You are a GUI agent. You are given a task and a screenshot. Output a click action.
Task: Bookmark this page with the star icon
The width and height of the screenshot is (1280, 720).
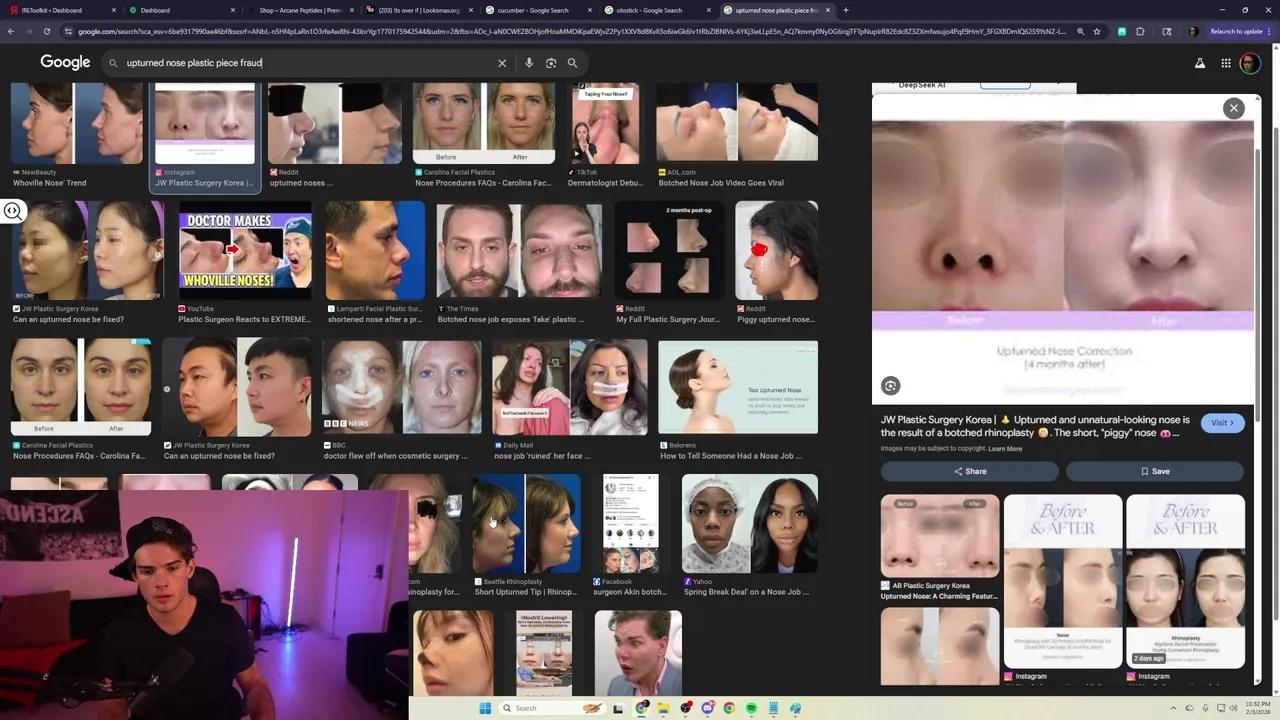click(1097, 31)
